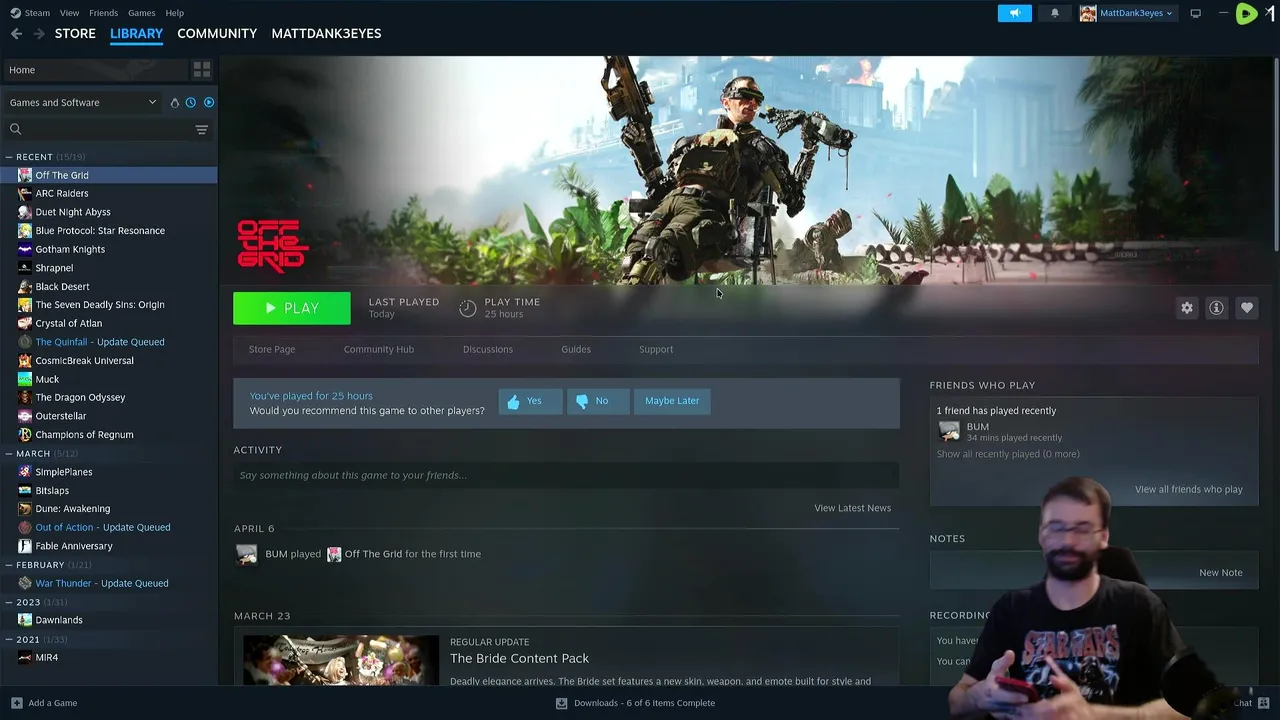The height and width of the screenshot is (720, 1280).
Task: Open the Support link
Action: 656,349
